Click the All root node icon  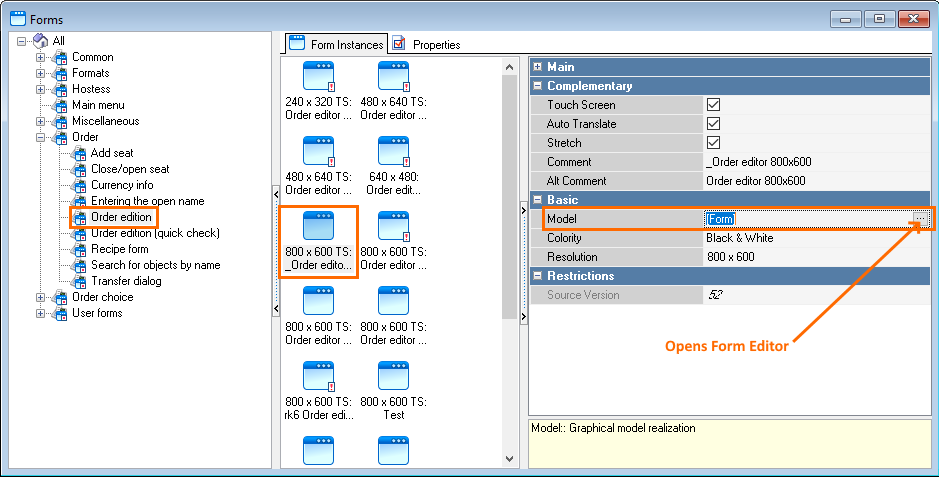41,41
